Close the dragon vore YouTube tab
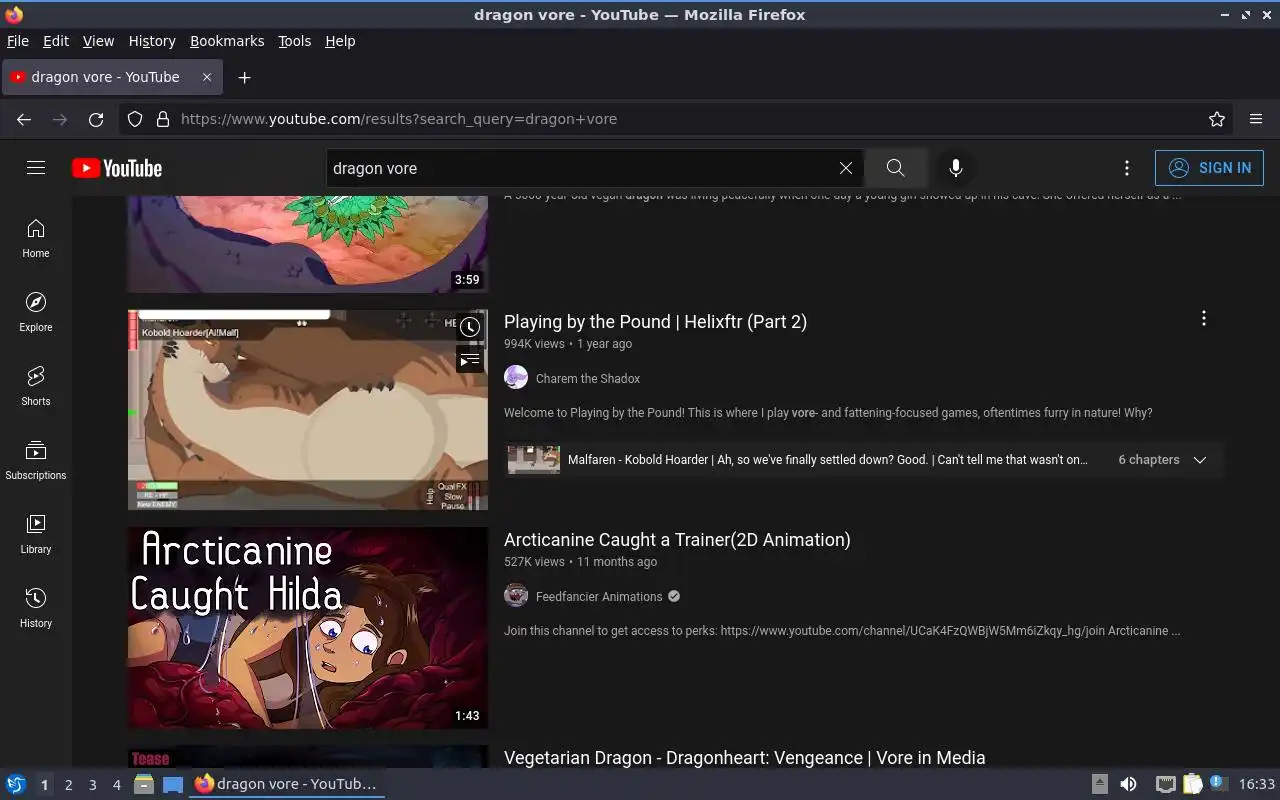This screenshot has width=1280, height=800. point(207,77)
